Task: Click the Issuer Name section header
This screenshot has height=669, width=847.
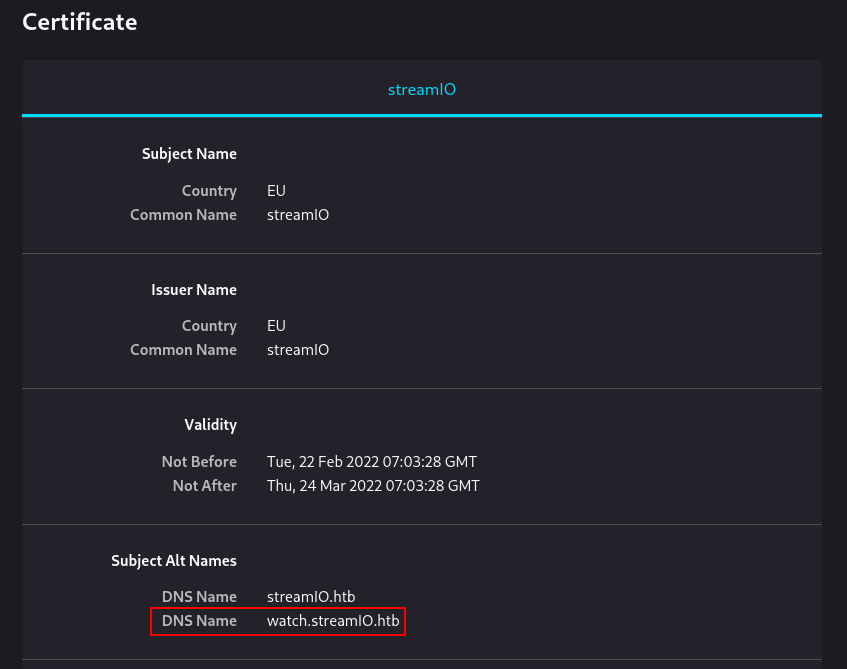Action: 194,290
